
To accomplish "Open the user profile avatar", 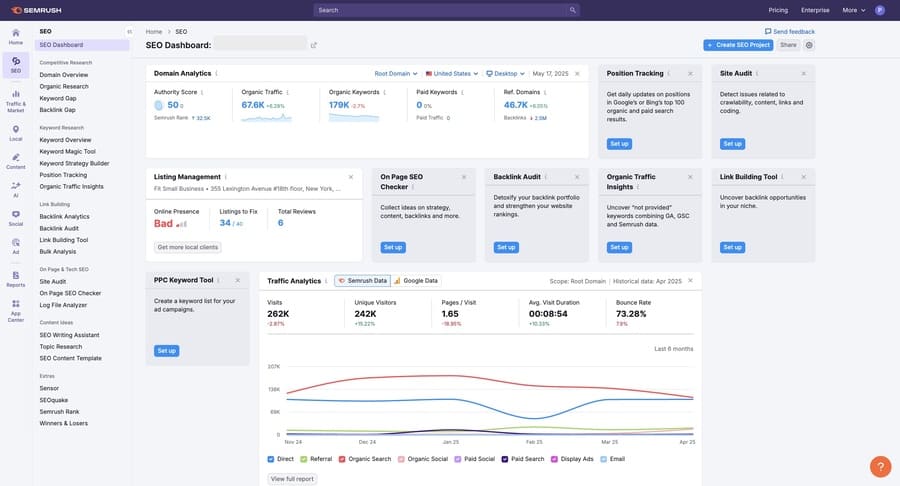I will pos(879,10).
